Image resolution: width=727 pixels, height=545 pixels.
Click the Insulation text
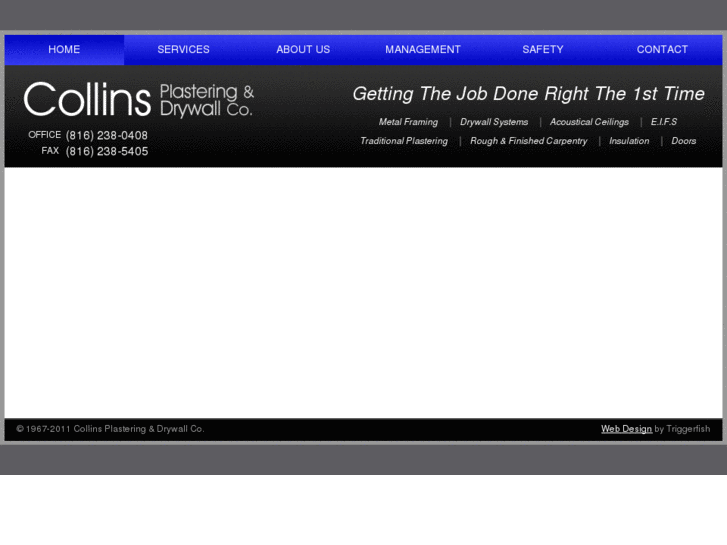(x=629, y=141)
